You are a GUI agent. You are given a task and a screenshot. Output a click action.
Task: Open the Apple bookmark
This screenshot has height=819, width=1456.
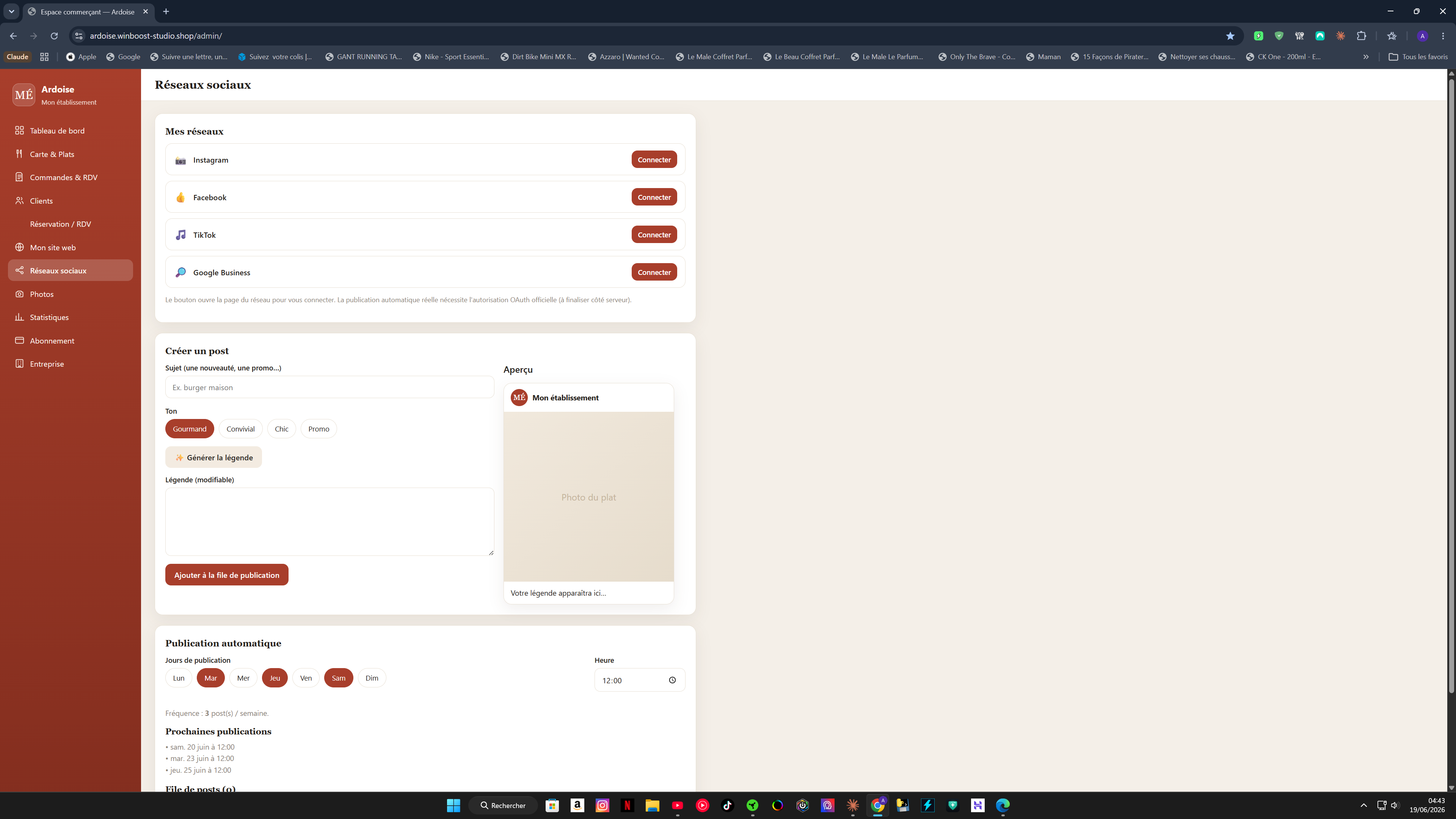coord(82,56)
